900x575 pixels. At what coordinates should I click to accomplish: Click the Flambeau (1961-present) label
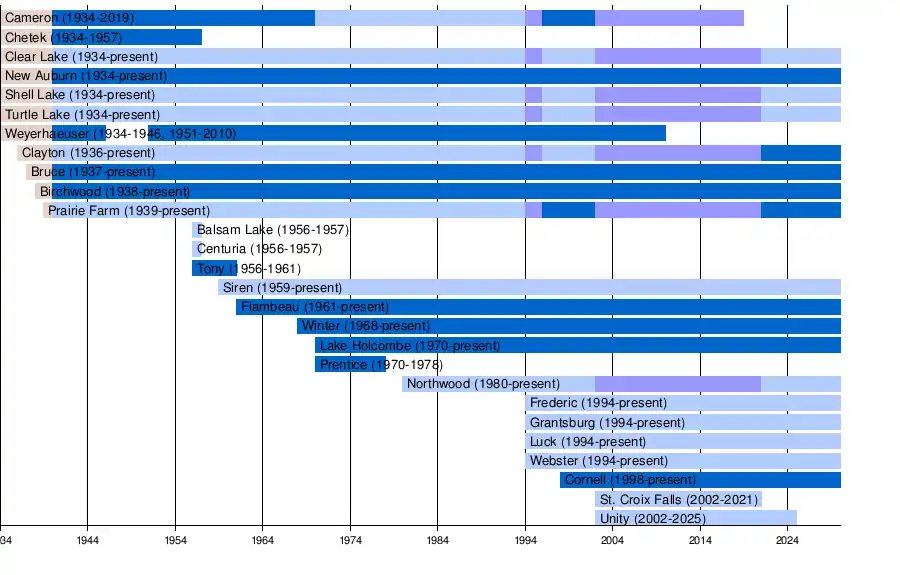(x=315, y=307)
